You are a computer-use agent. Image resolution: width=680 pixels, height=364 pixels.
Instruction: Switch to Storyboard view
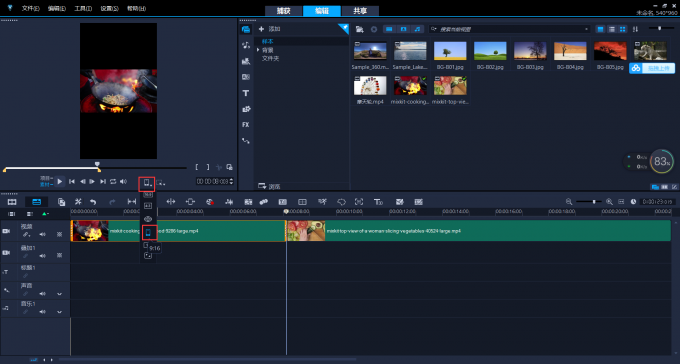[12, 202]
